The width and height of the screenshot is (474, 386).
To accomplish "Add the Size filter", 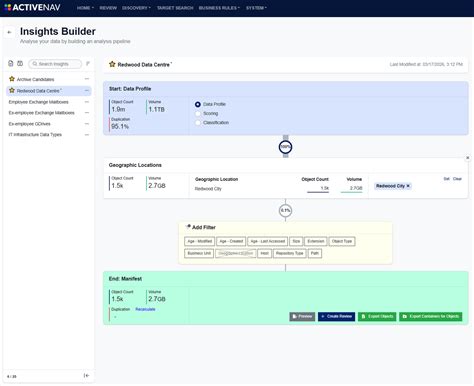I will tap(296, 241).
